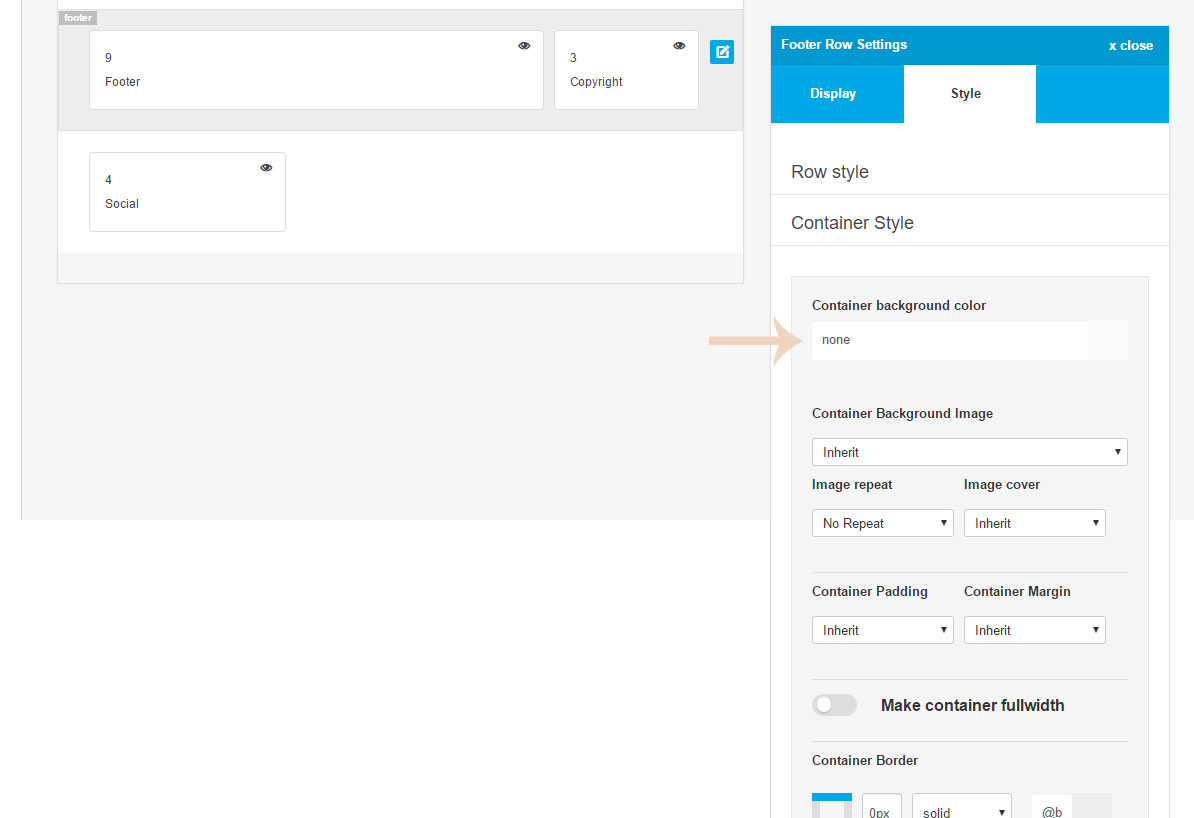
Task: Click the color swatch beside the background color field
Action: point(1107,340)
